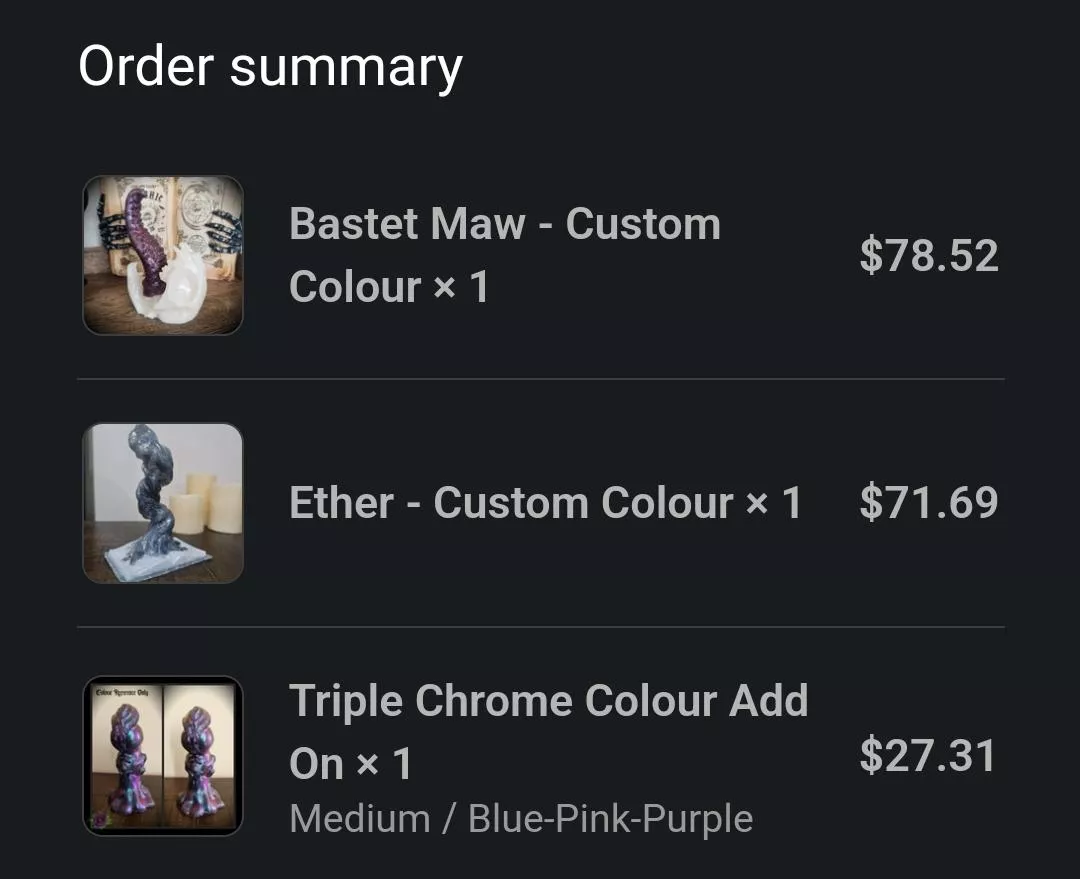Viewport: 1080px width, 879px height.
Task: Click the "Medium" size variant text
Action: pos(359,819)
